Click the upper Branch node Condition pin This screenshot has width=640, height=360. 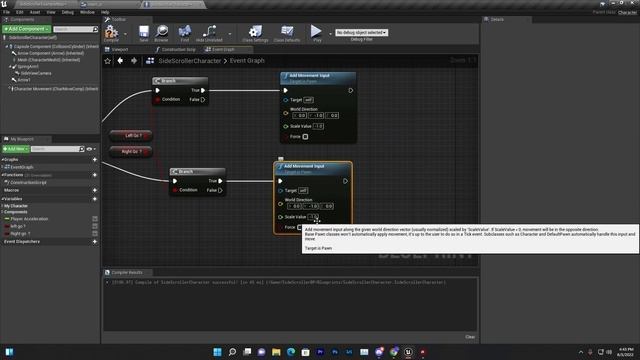[158, 100]
